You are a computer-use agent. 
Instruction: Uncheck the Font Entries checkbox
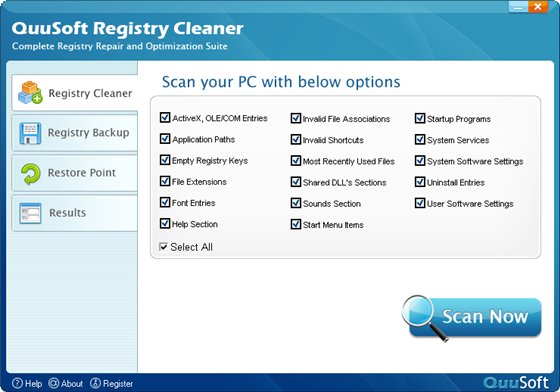click(165, 202)
